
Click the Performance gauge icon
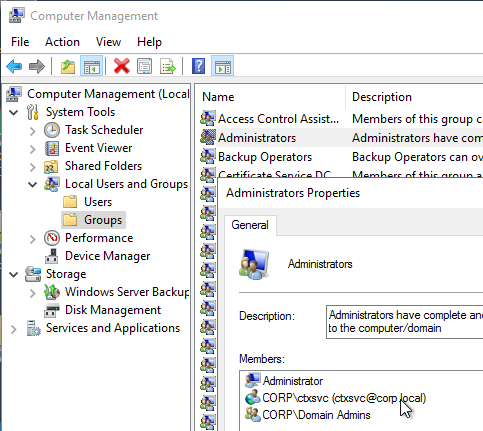[52, 238]
